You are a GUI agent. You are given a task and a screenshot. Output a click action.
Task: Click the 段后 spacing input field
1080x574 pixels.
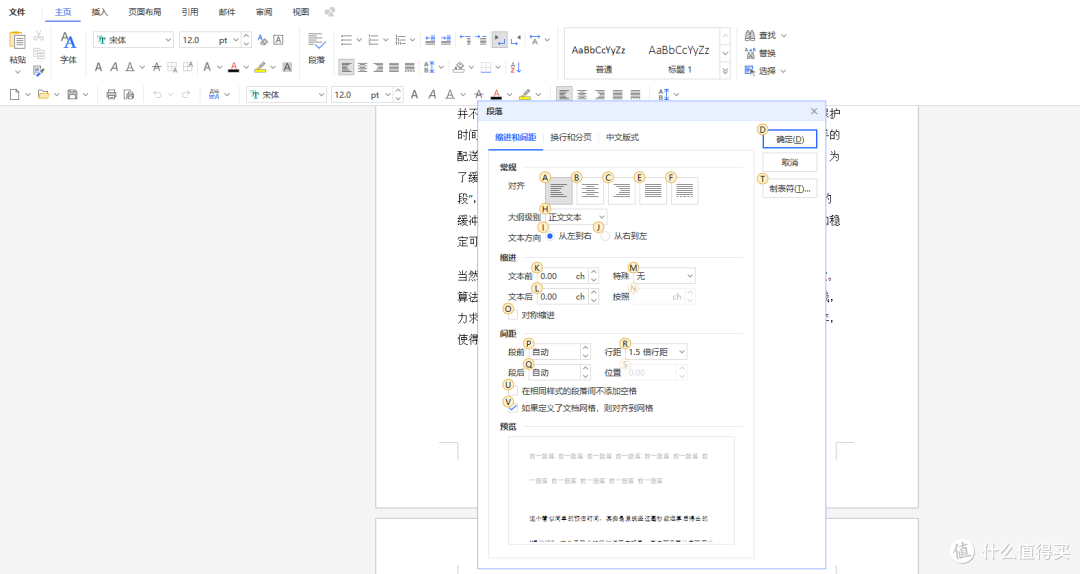click(554, 372)
